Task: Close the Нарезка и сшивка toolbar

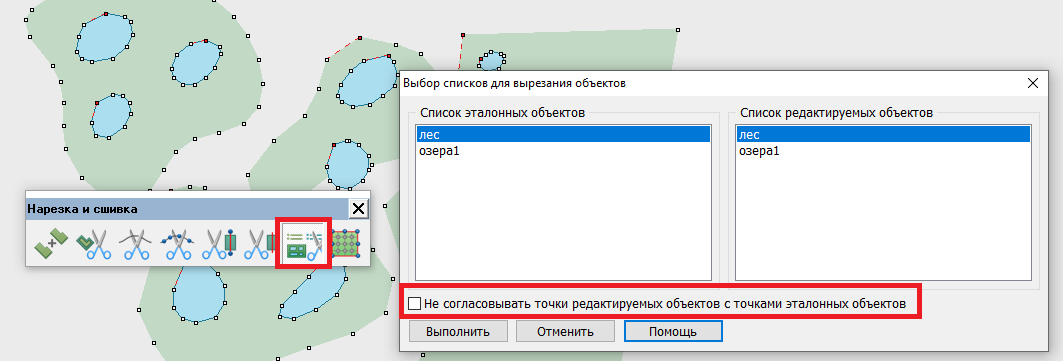Action: click(x=358, y=209)
